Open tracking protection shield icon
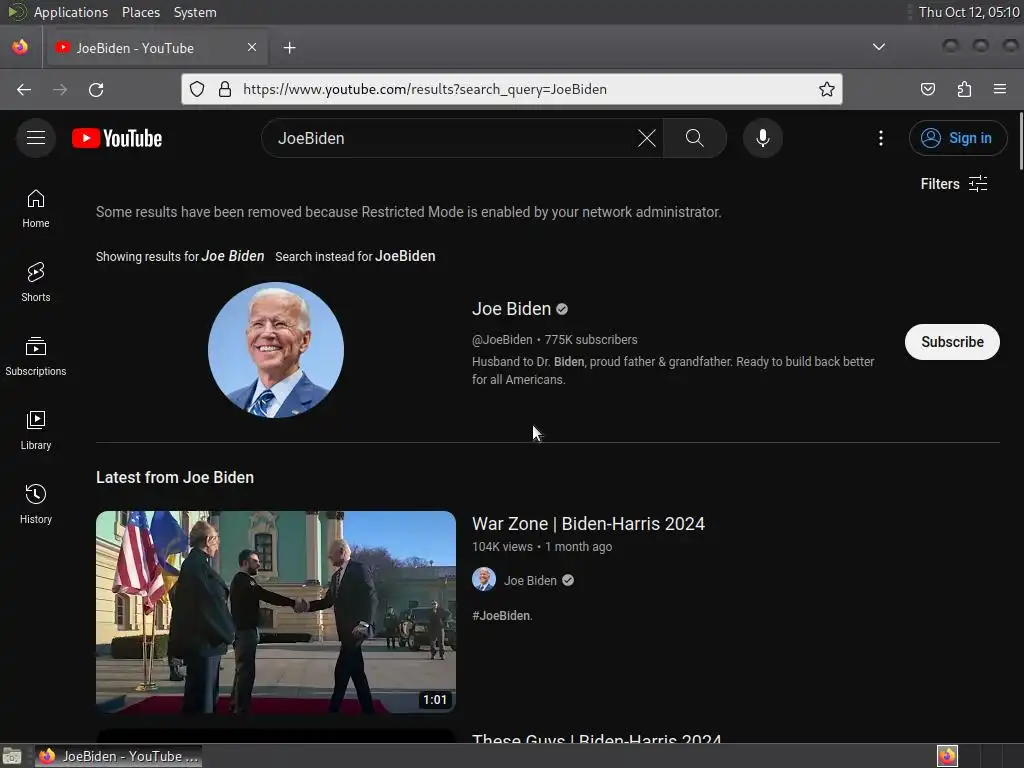Image resolution: width=1024 pixels, height=768 pixels. pos(197,89)
